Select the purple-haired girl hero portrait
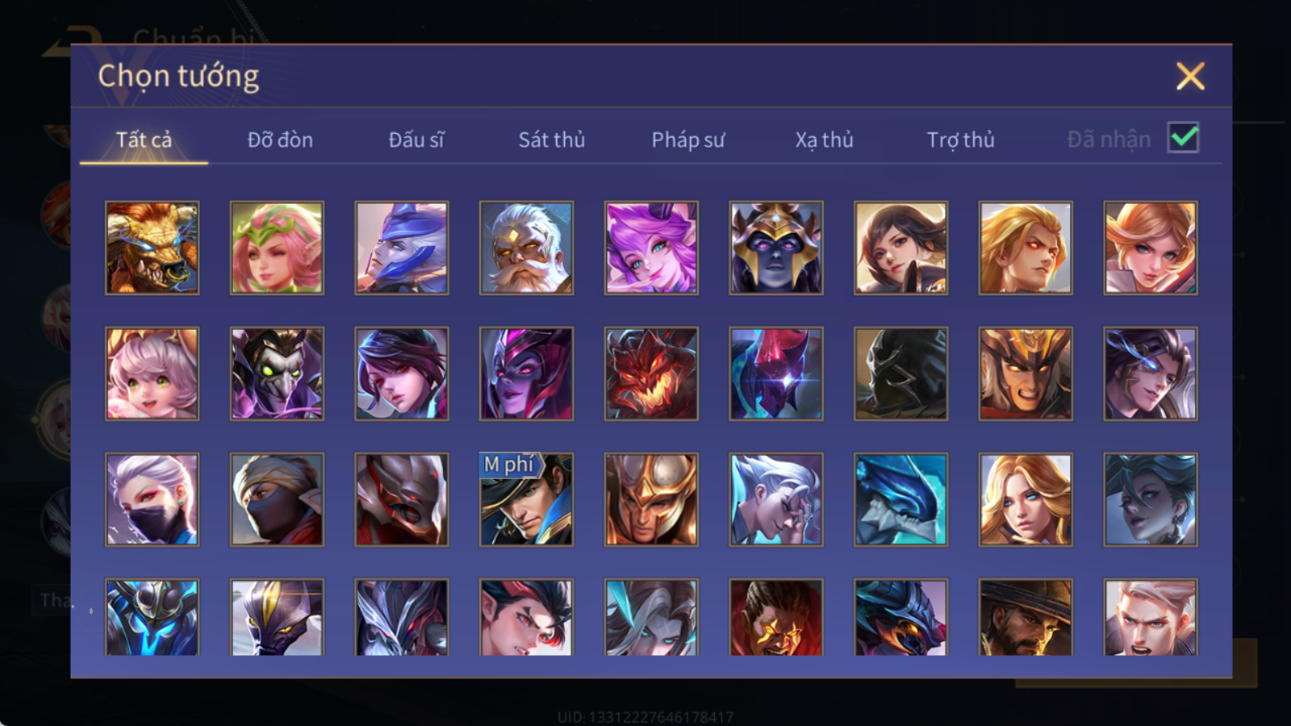Viewport: 1291px width, 726px height. point(651,248)
